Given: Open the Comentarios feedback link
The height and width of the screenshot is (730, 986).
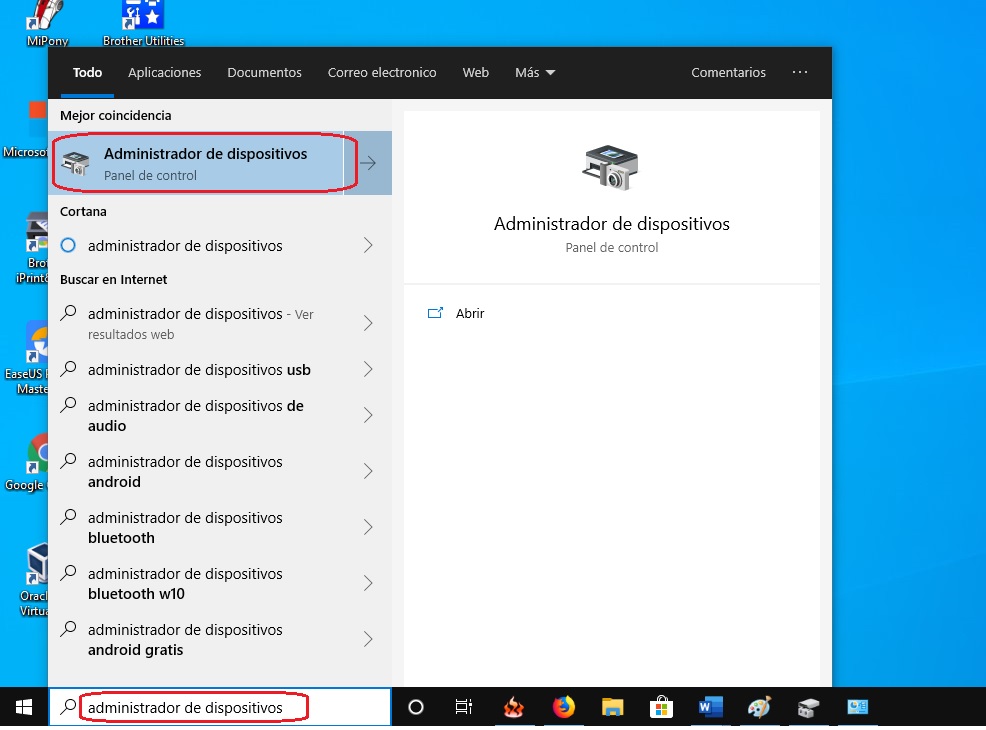Looking at the screenshot, I should (x=728, y=73).
